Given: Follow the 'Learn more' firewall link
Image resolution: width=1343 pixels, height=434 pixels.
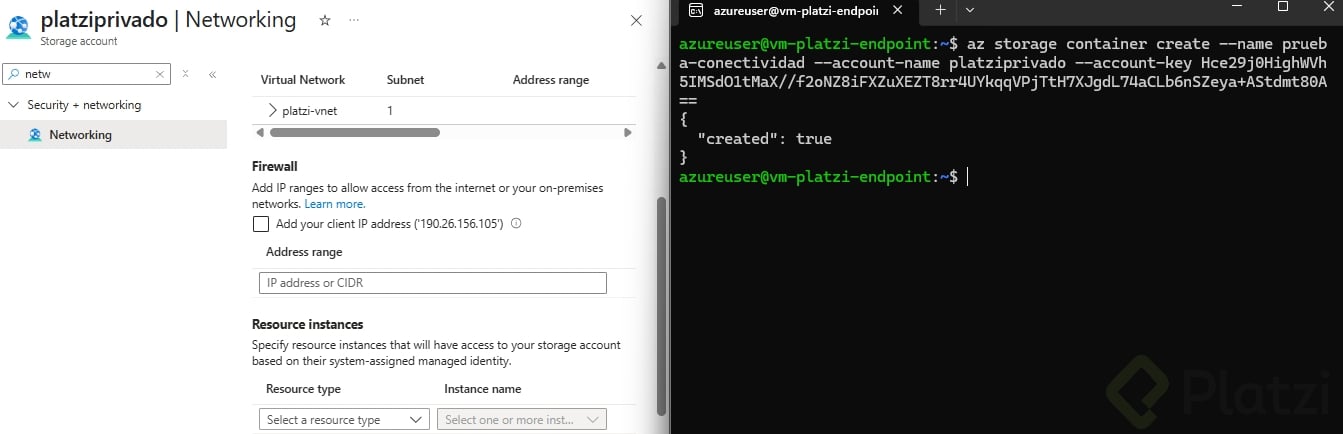Looking at the screenshot, I should (x=334, y=204).
